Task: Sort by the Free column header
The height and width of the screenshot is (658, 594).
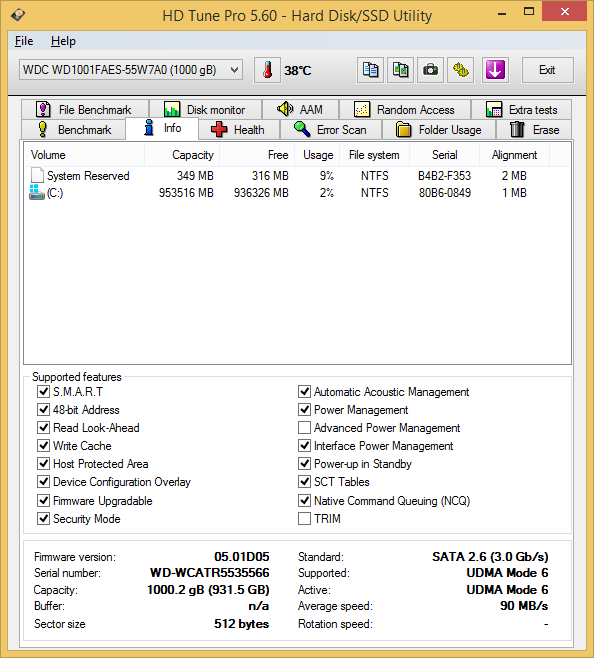Action: 257,155
